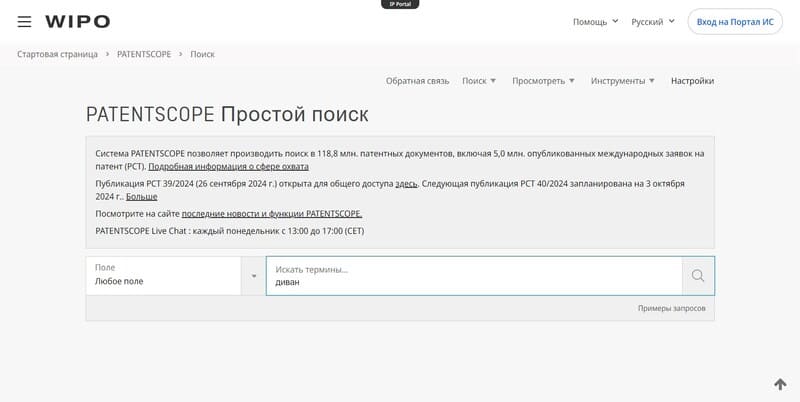Open the Русский language selector
The width and height of the screenshot is (800, 402).
653,21
